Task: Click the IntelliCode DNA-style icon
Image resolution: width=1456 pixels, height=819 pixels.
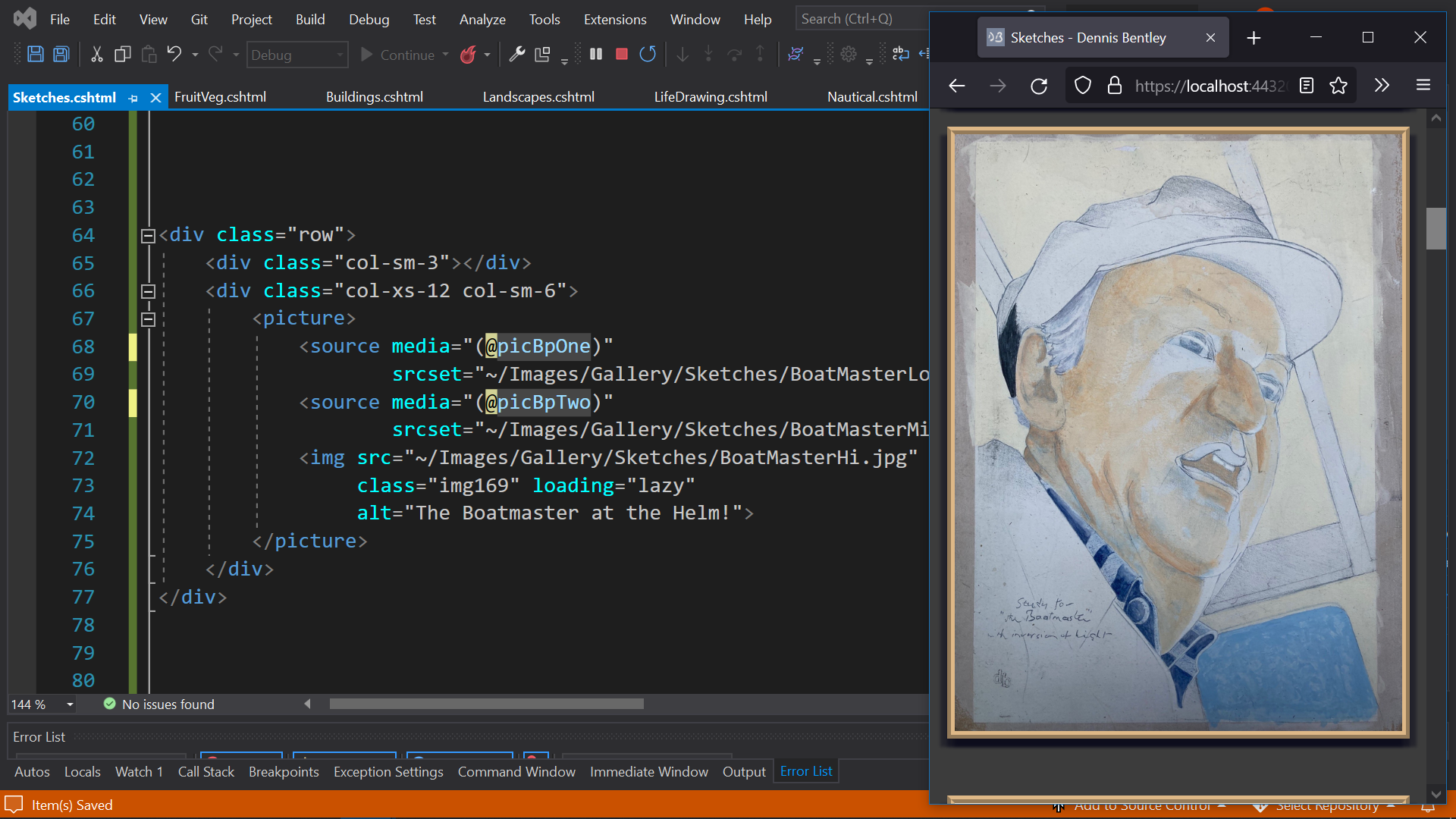Action: pyautogui.click(x=795, y=55)
